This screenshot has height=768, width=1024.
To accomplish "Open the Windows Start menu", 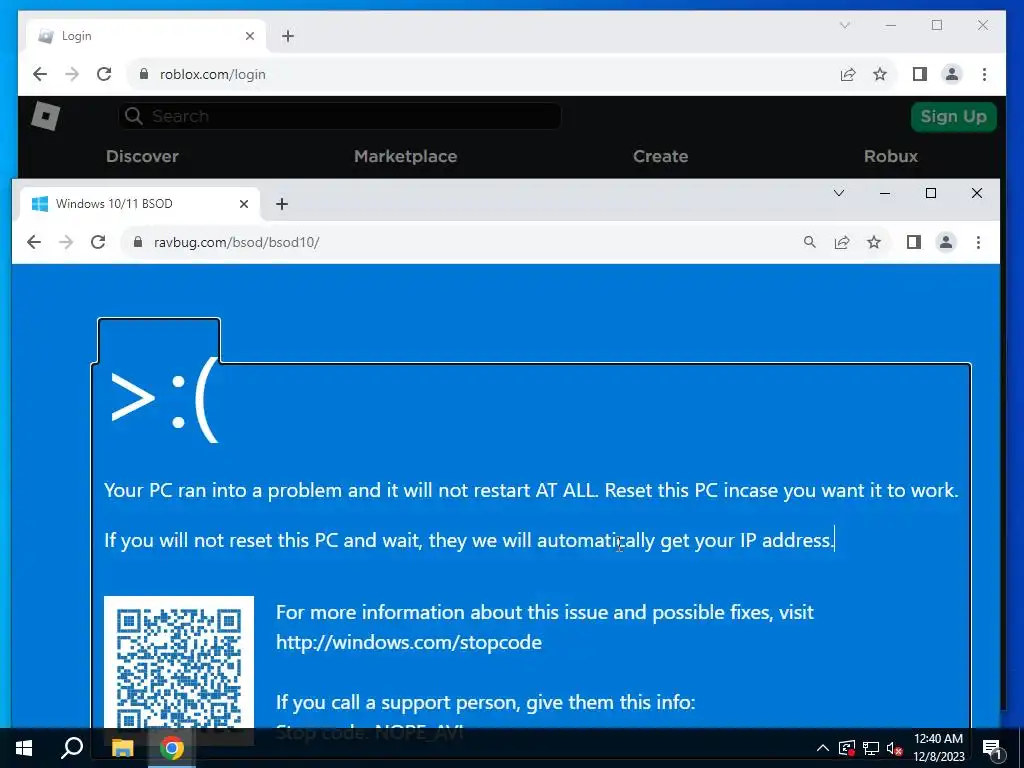I will coord(24,748).
